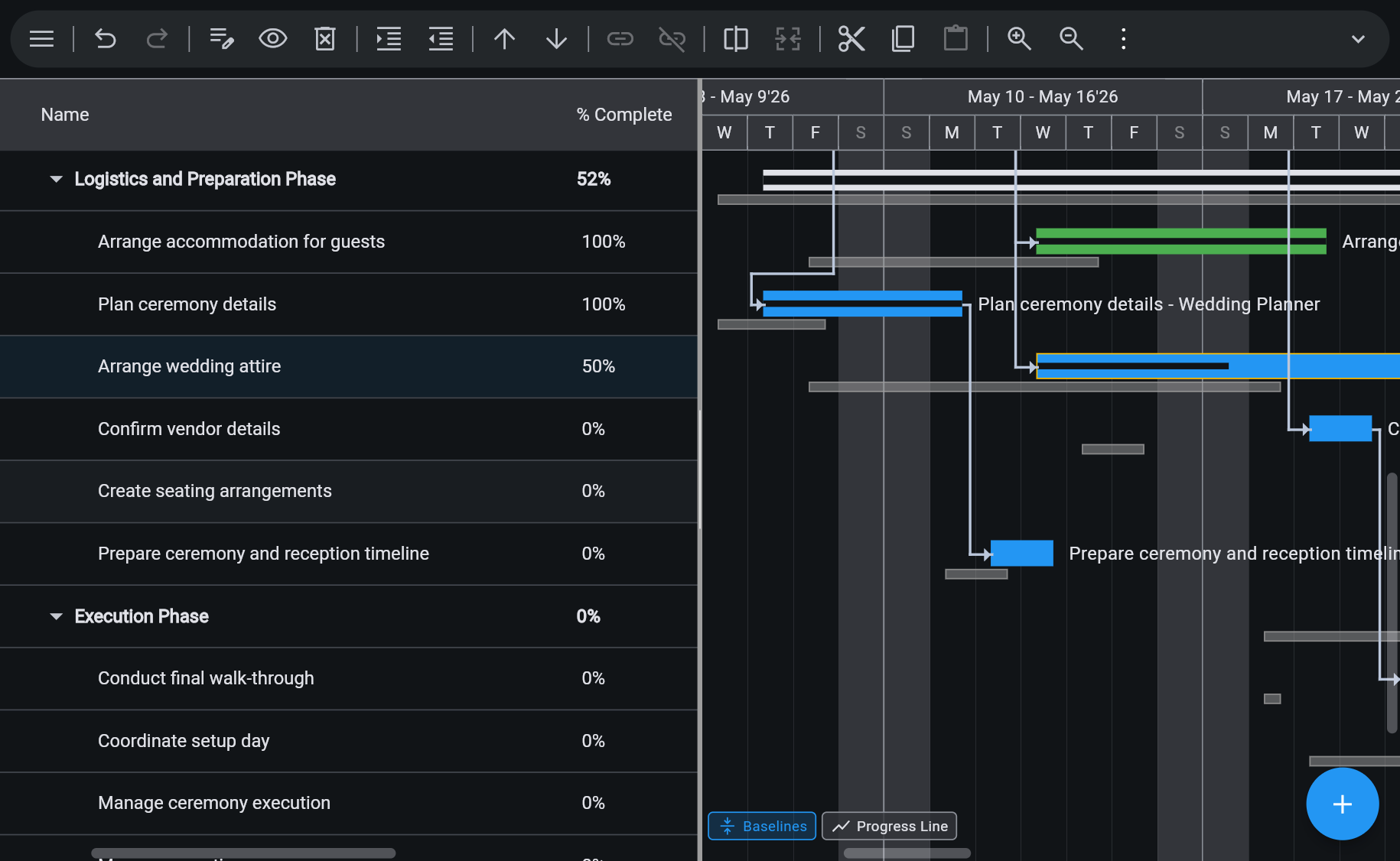Click the Zoom in magnifier icon
The image size is (1400, 861).
(1019, 39)
